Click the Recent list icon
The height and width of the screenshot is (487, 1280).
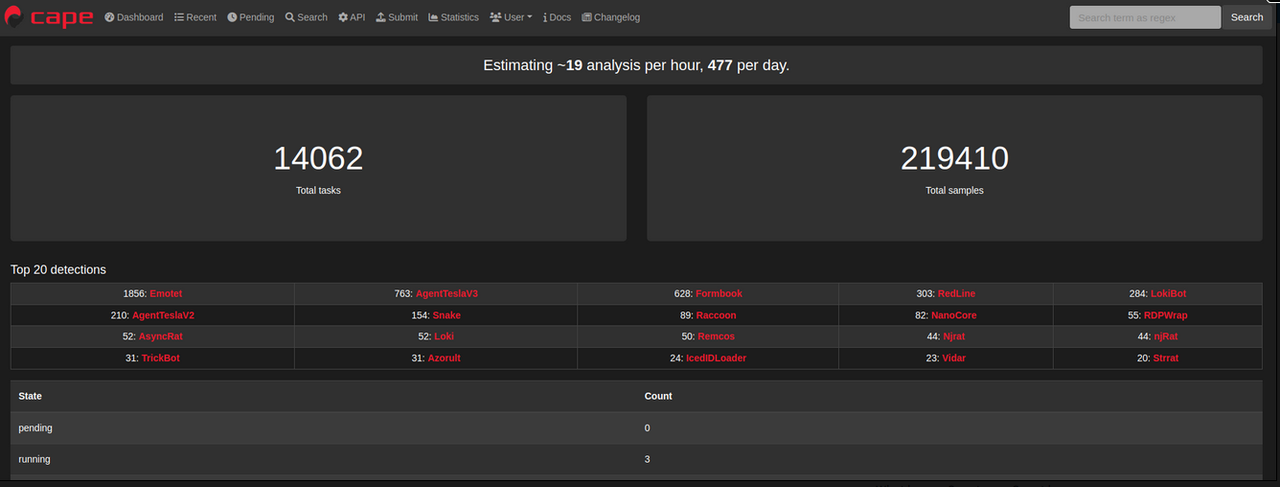(179, 17)
